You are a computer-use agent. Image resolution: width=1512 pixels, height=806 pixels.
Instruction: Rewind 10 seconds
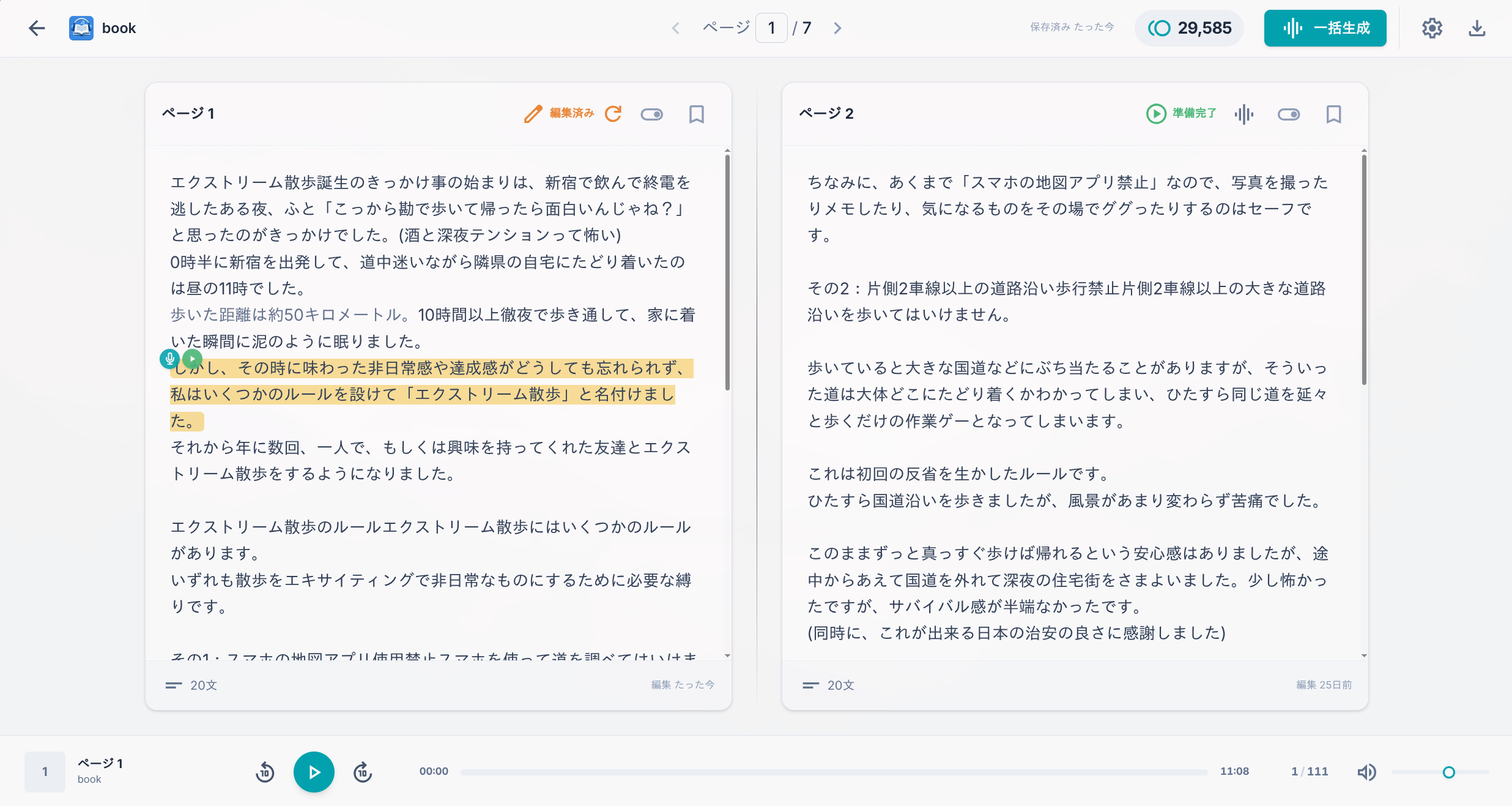click(x=265, y=772)
